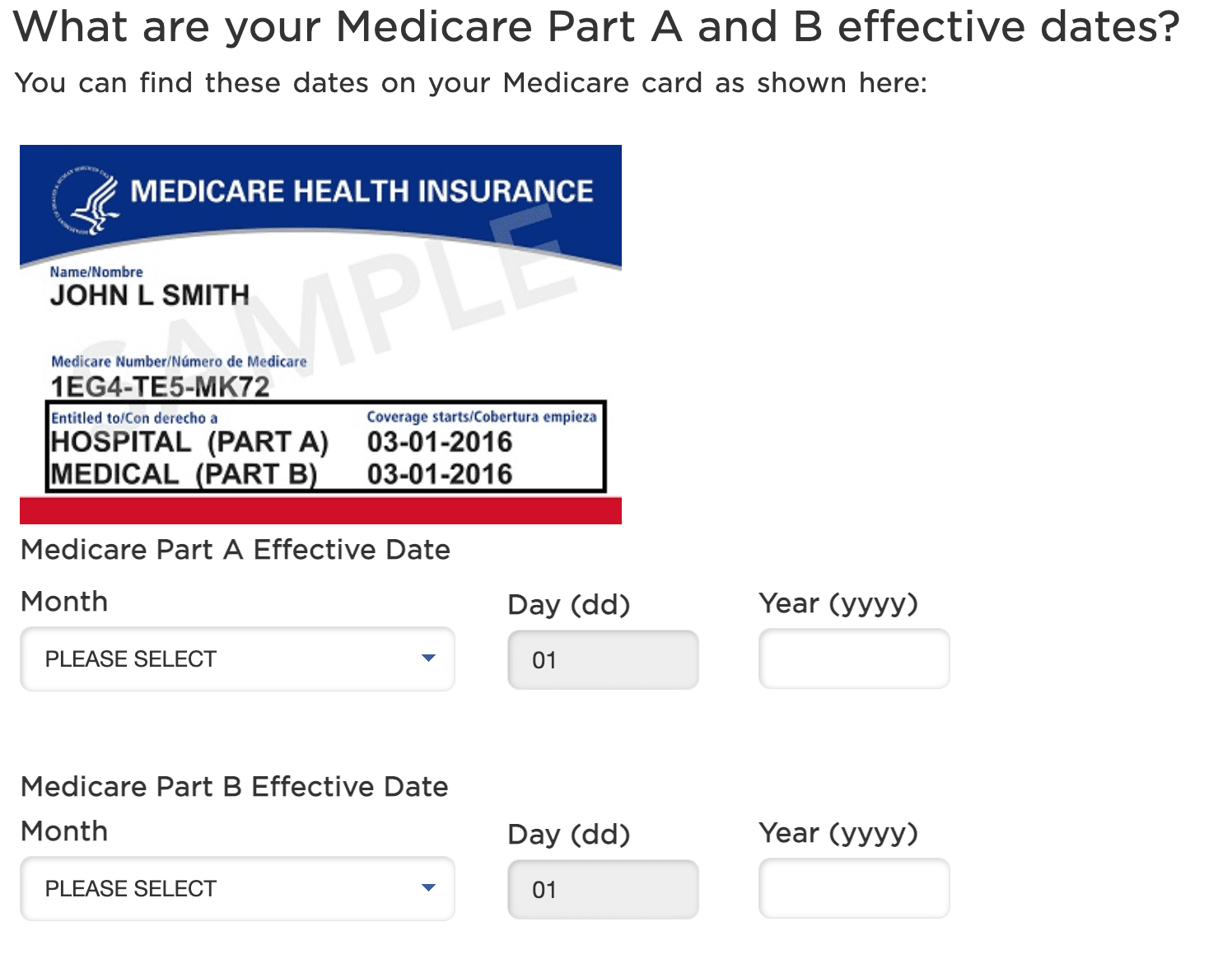This screenshot has width=1232, height=968.
Task: Click the Medicare Part A Effective Date heading
Action: [235, 550]
